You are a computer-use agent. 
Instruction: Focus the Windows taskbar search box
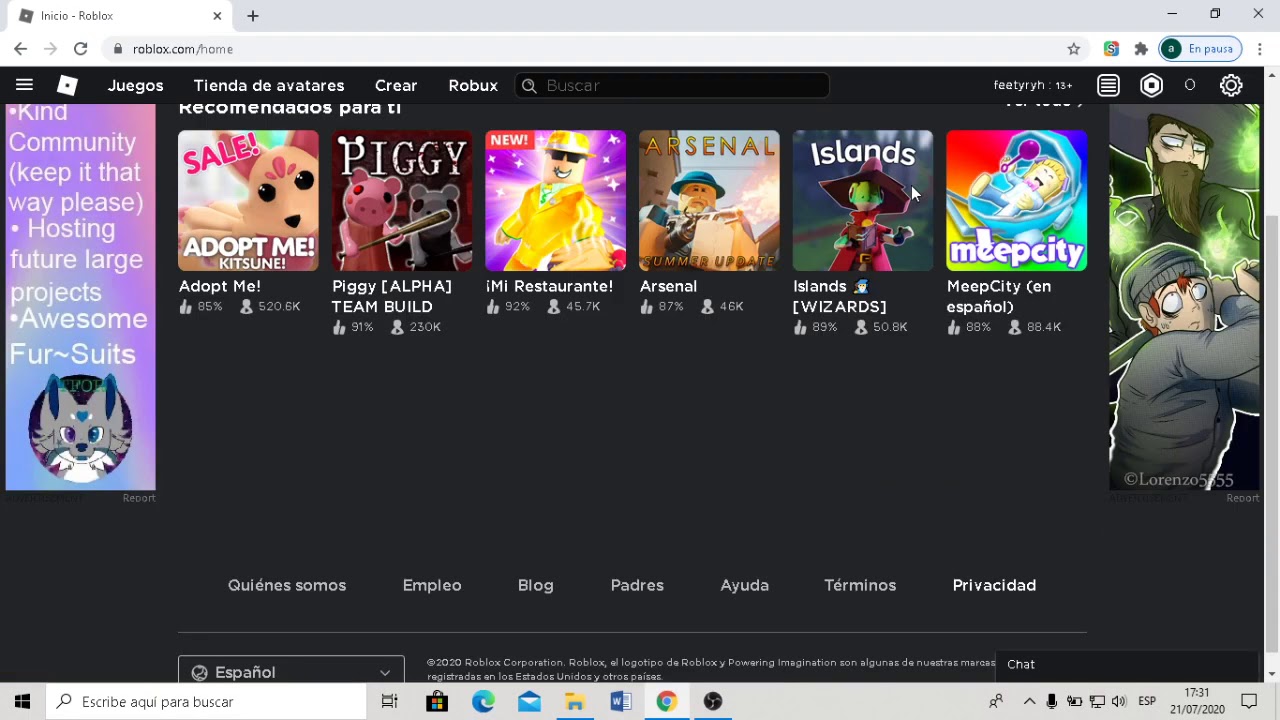coord(206,701)
